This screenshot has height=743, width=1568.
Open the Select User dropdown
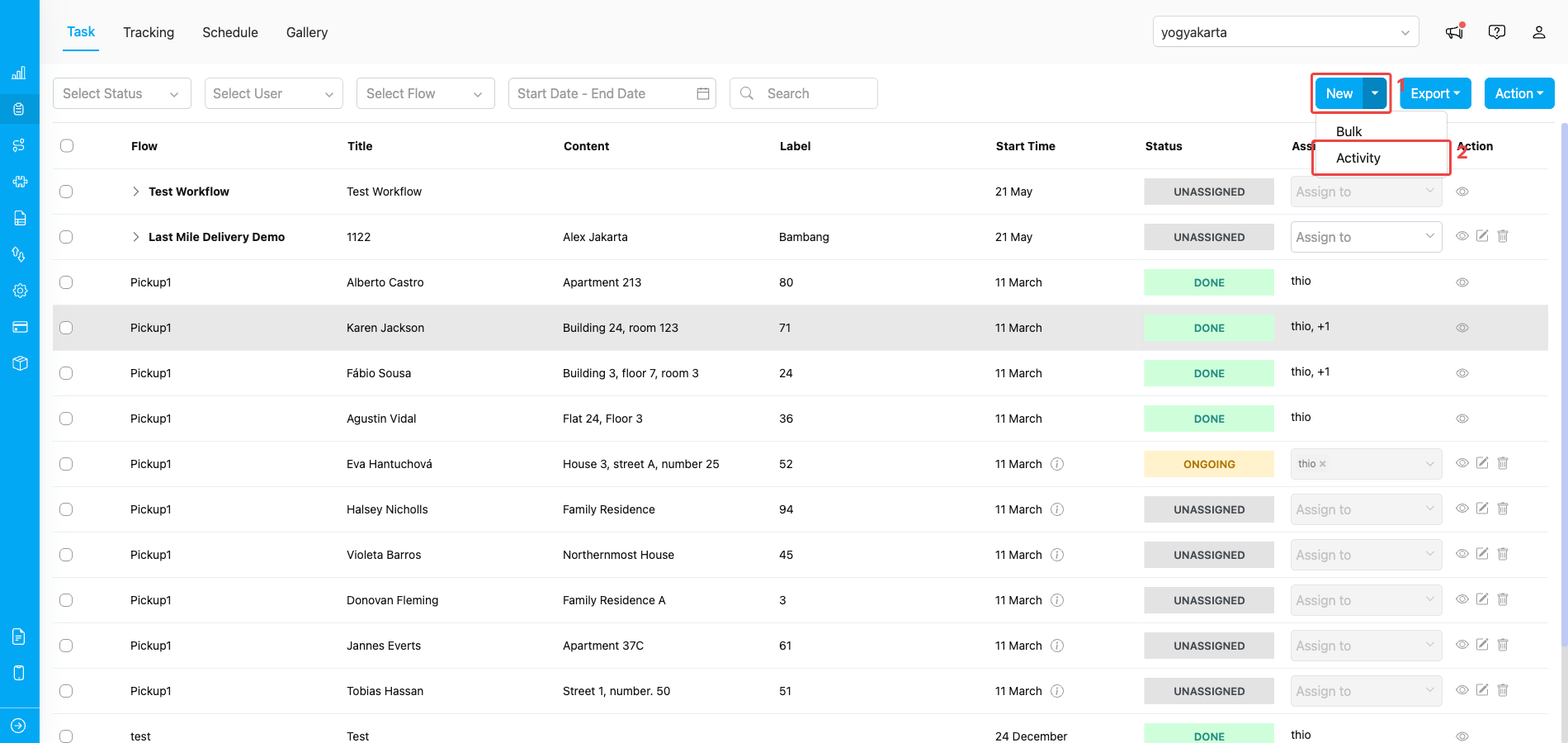click(x=274, y=93)
